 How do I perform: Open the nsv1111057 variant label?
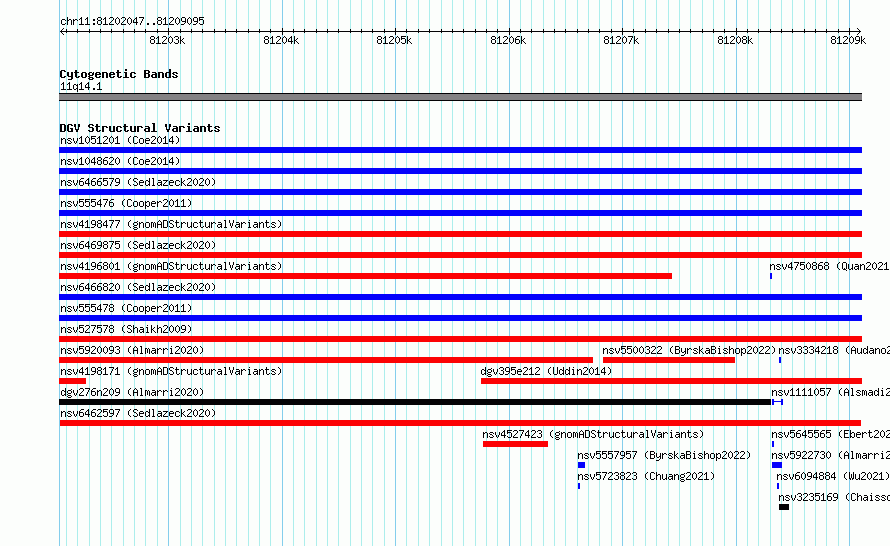830,392
